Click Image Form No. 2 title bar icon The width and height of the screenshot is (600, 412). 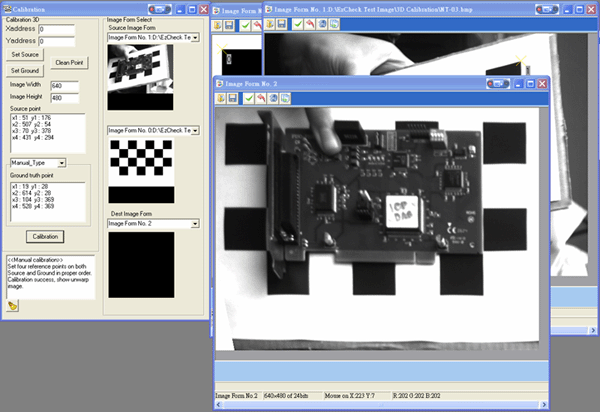click(x=220, y=83)
